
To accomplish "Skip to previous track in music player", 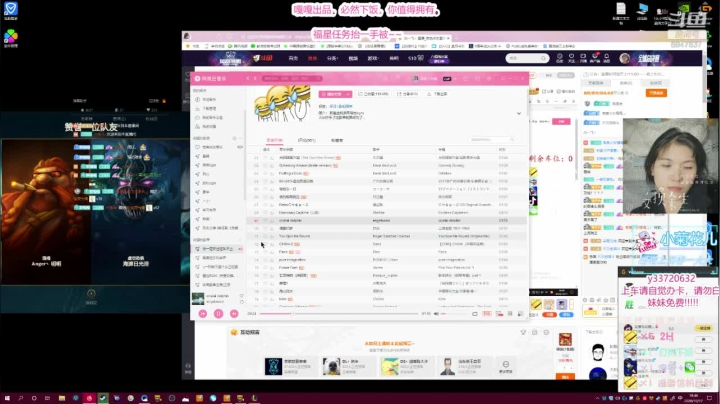I will (x=202, y=314).
